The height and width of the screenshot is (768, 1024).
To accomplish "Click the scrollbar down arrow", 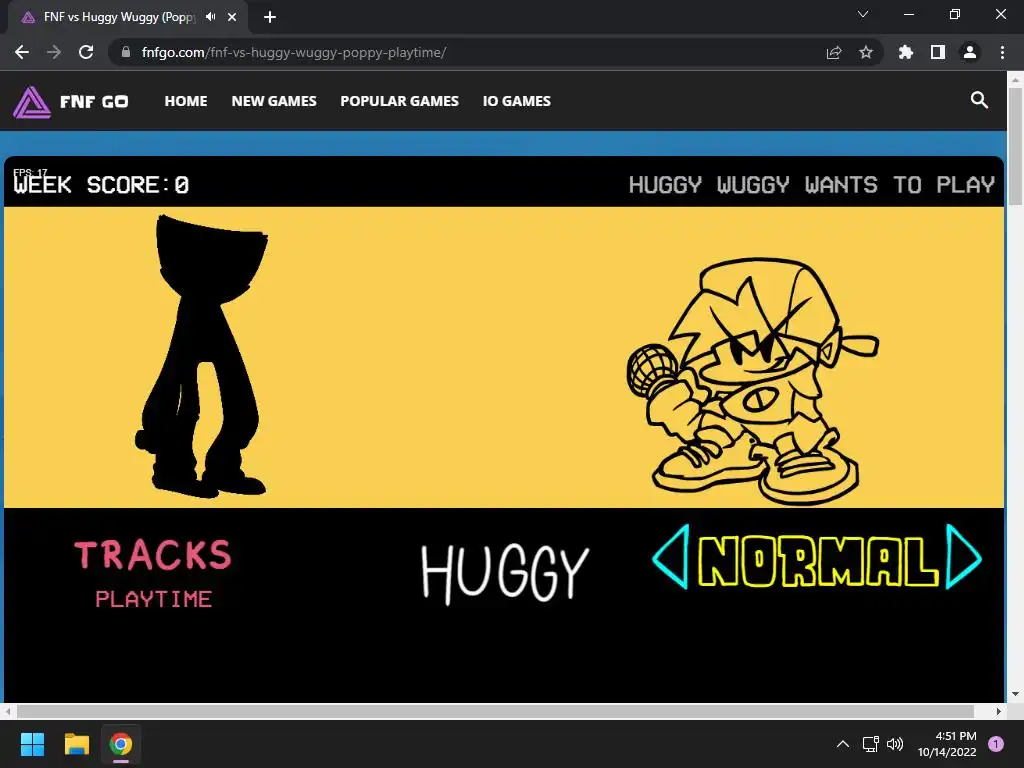I will [x=1015, y=694].
